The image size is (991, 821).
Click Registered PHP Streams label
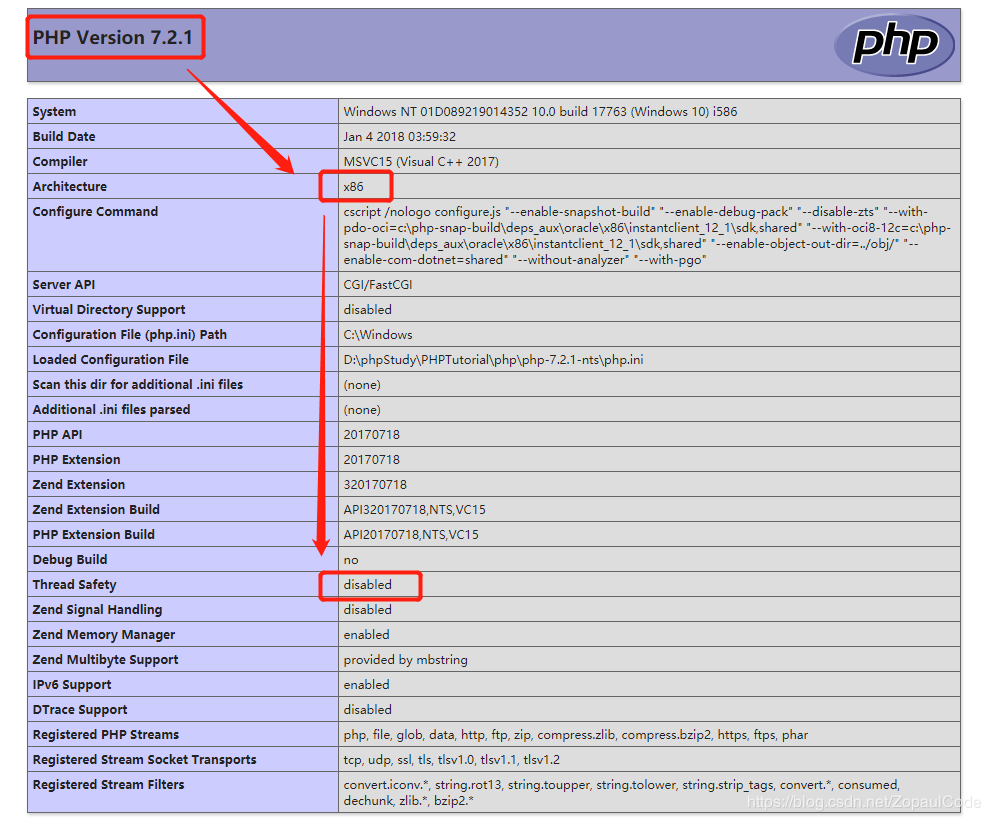[106, 735]
